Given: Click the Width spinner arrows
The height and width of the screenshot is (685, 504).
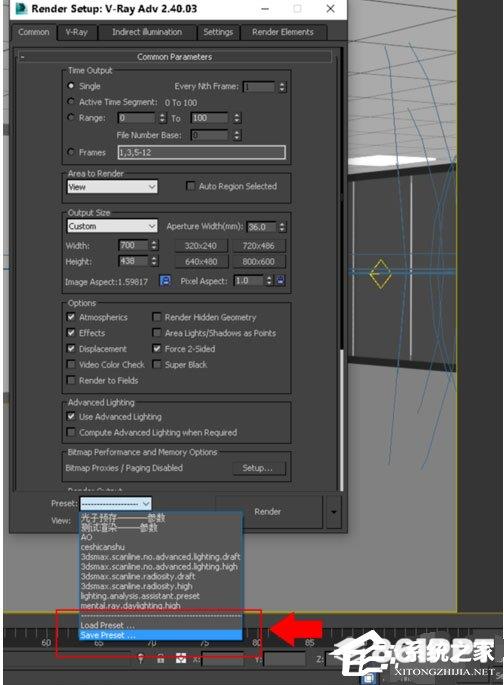Looking at the screenshot, I should pos(154,245).
